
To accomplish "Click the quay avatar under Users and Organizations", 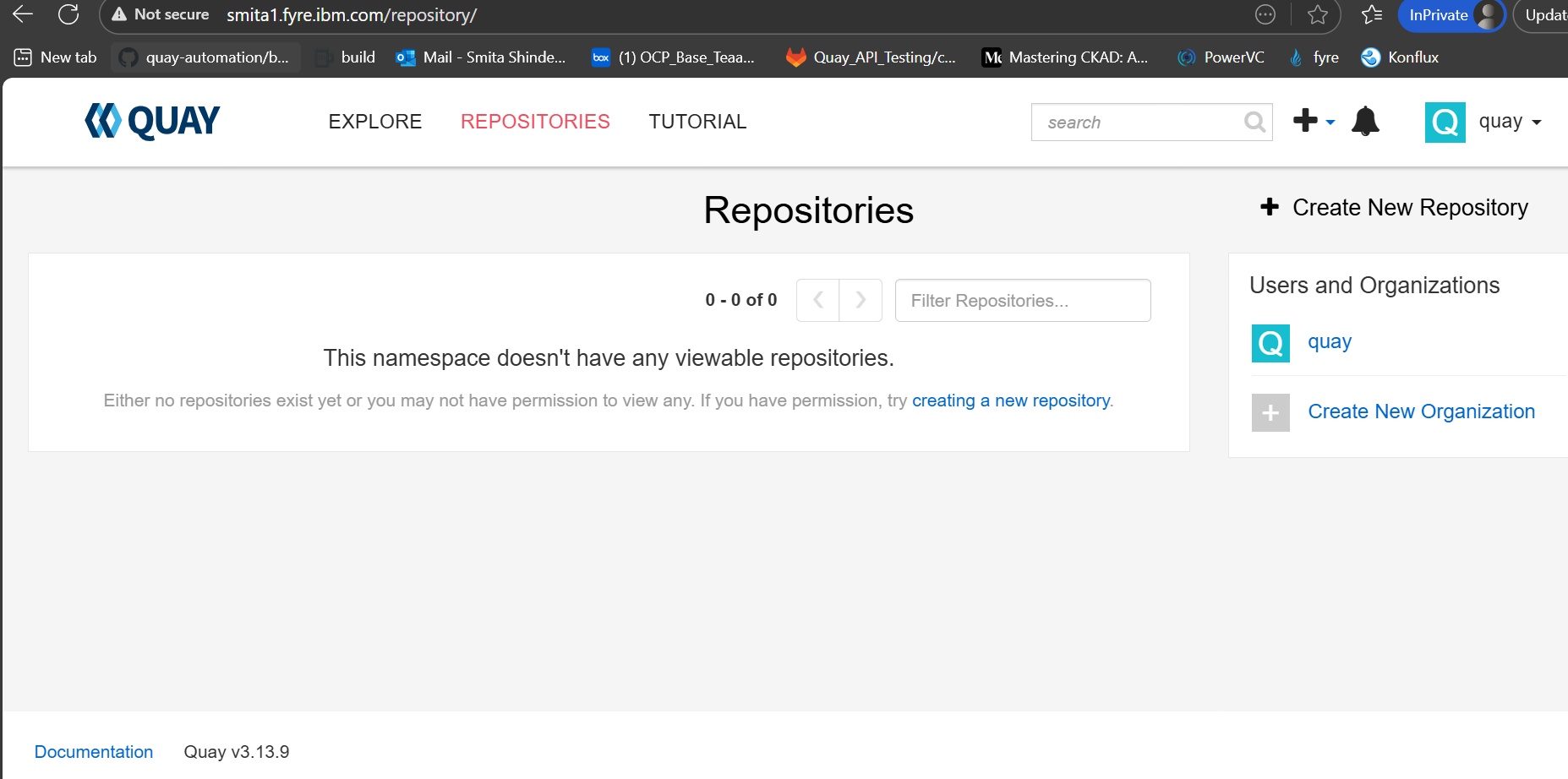I will click(1270, 343).
